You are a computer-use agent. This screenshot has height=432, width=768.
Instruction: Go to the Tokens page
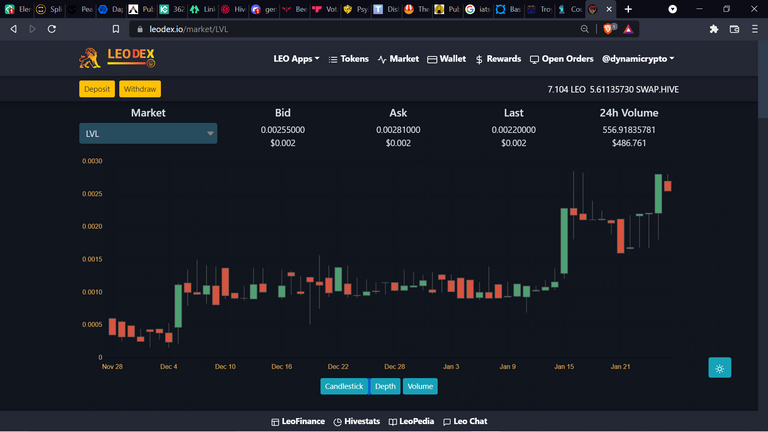click(x=348, y=59)
